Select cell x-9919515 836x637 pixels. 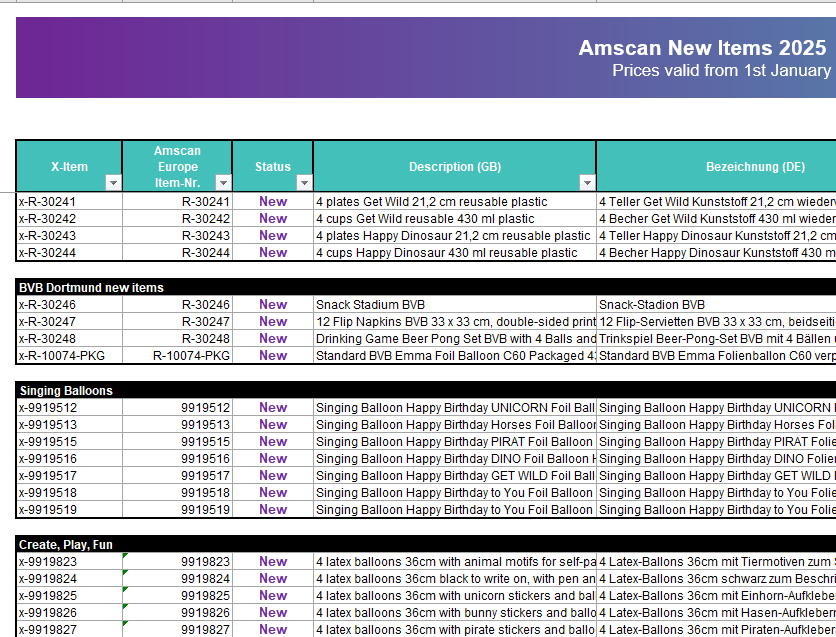tap(69, 441)
